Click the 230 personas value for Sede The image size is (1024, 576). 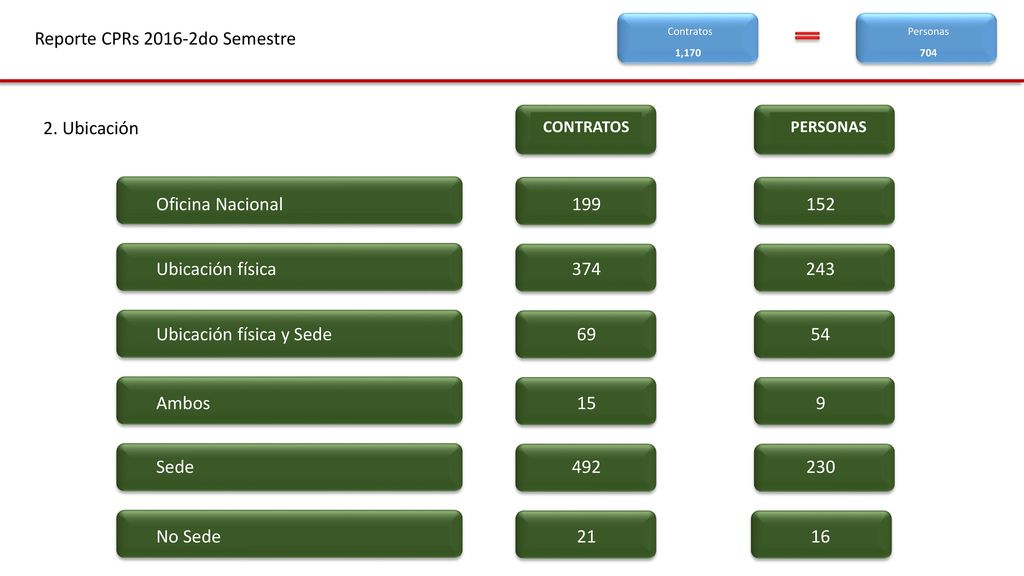[824, 468]
